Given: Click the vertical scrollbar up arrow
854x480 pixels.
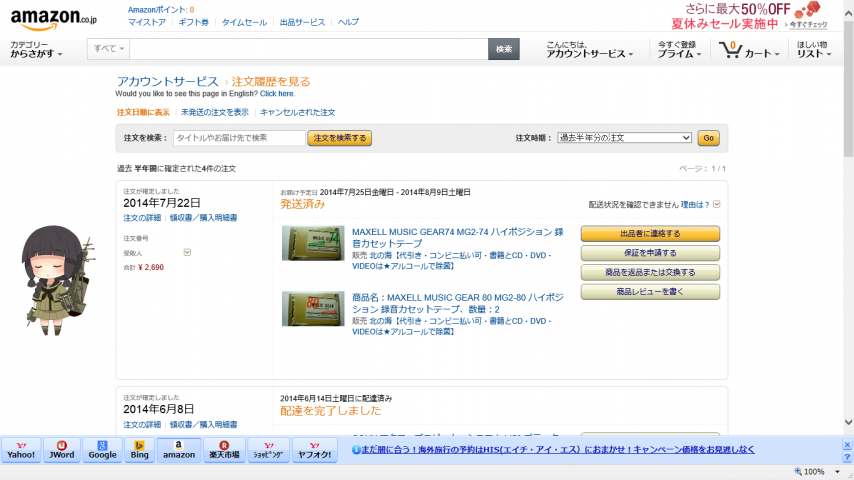Looking at the screenshot, I should (849, 14).
